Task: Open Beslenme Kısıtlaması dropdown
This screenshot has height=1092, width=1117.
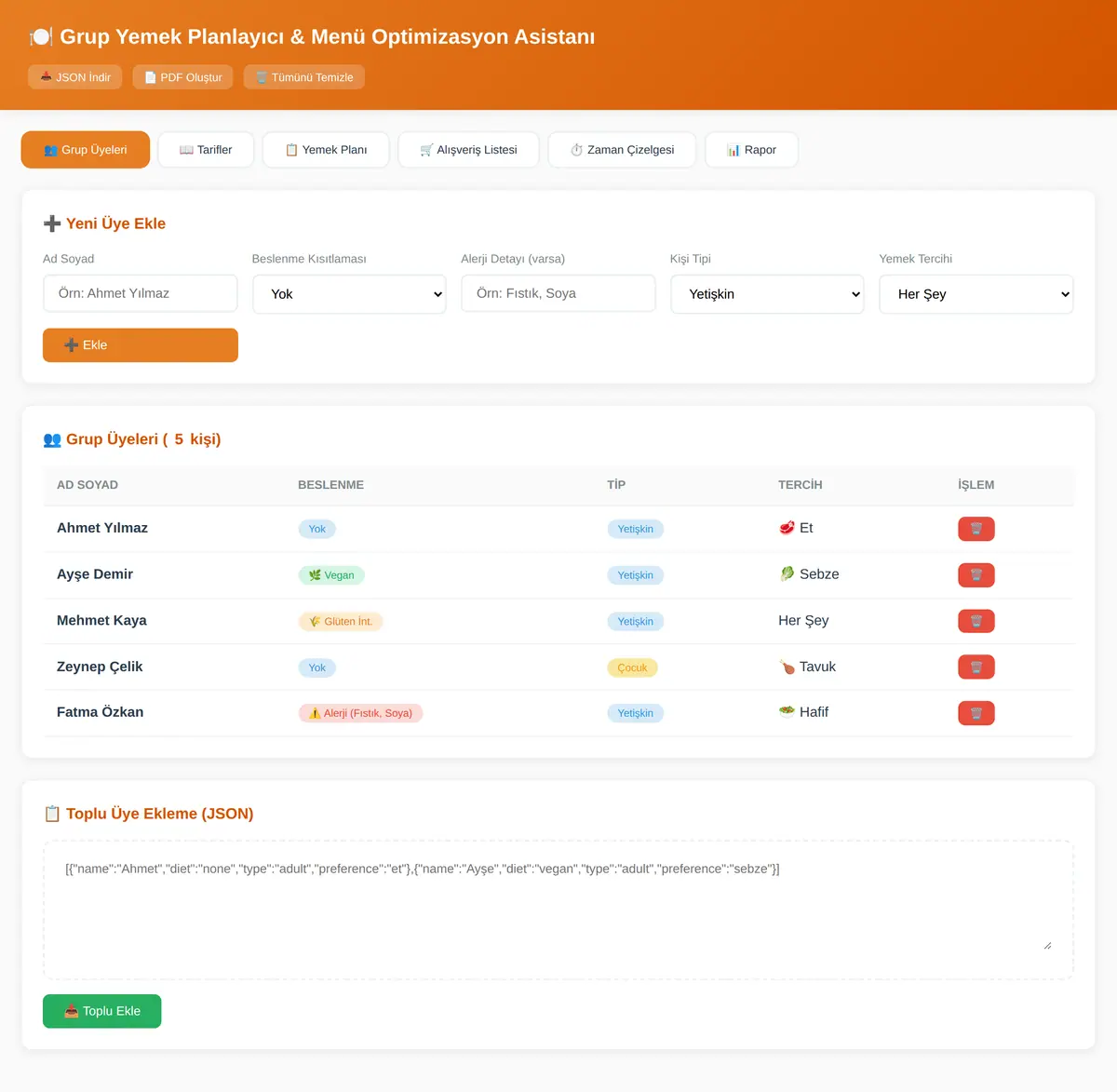Action: point(349,294)
